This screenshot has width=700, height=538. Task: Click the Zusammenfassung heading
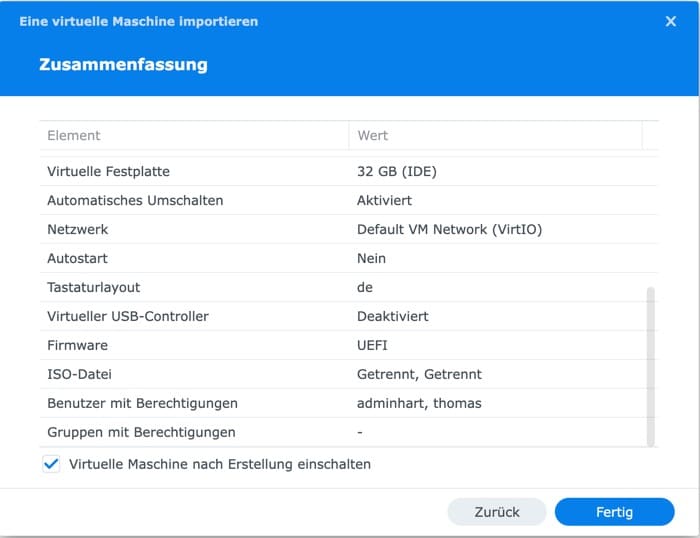pyautogui.click(x=123, y=65)
